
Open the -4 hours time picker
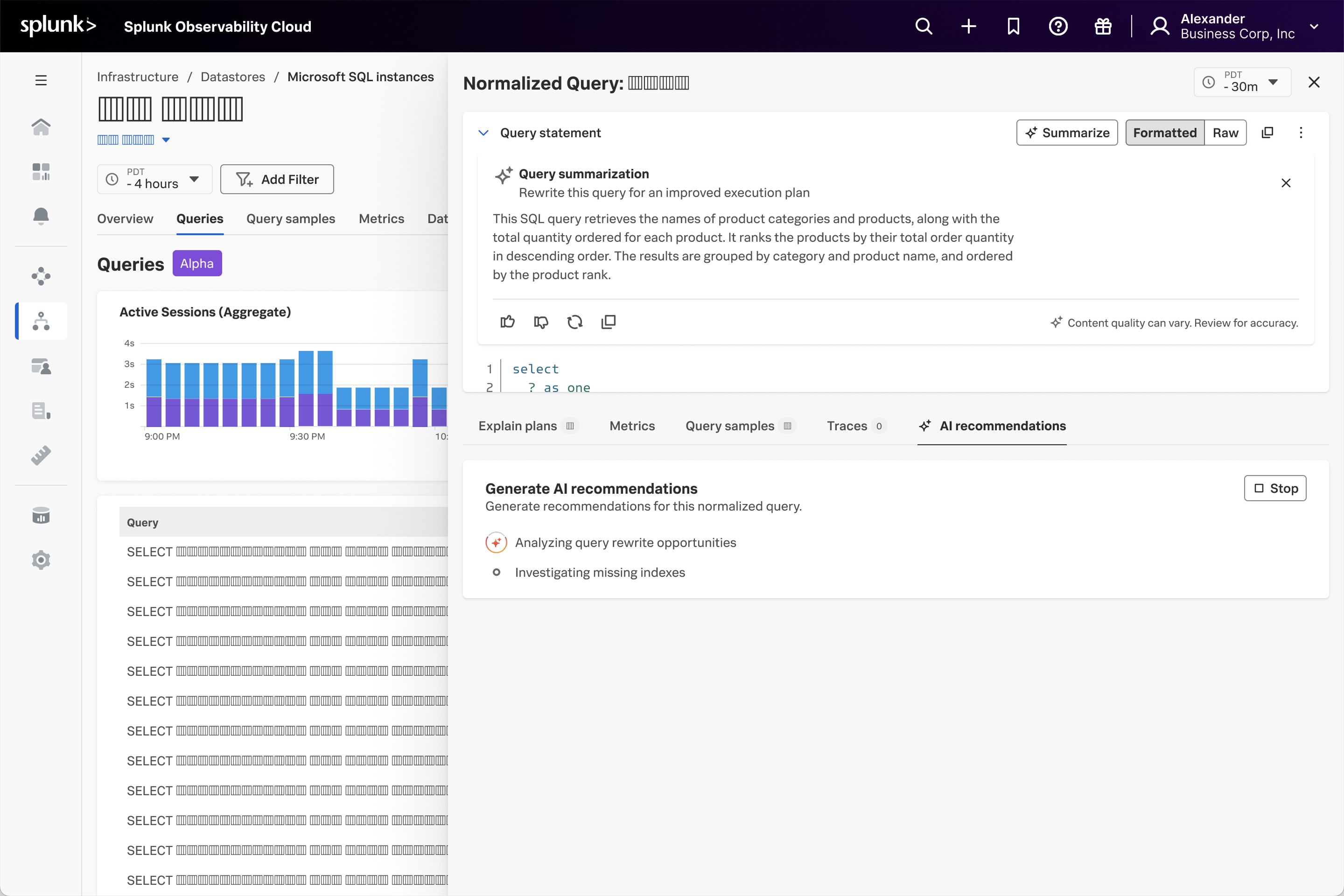[x=154, y=179]
